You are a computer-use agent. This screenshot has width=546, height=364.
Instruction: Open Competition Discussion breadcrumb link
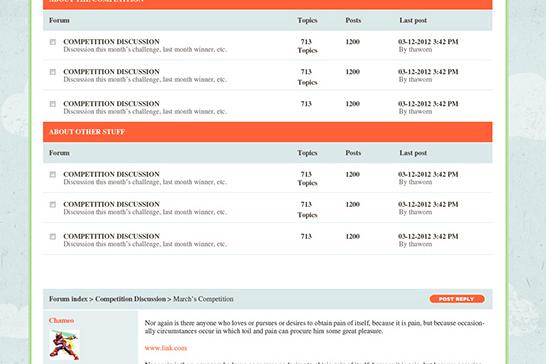[x=131, y=299]
